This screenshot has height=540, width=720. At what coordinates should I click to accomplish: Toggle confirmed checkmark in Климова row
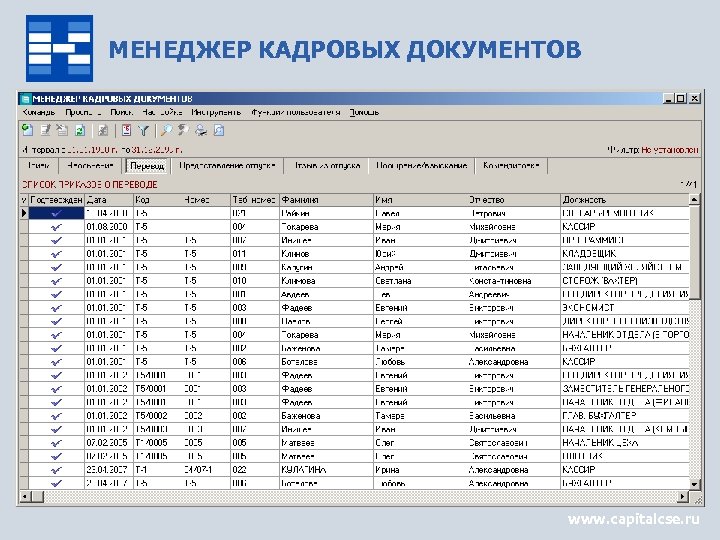tap(56, 281)
